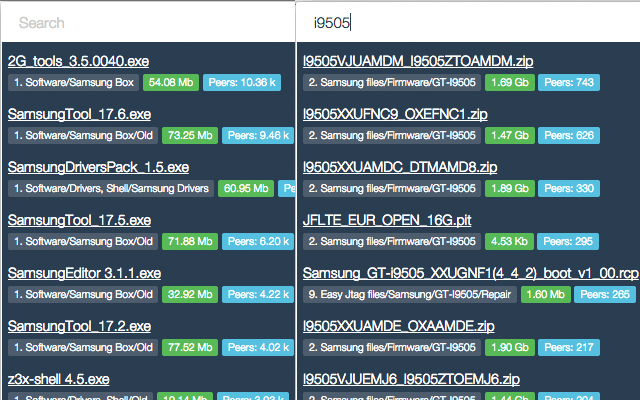This screenshot has height=400, width=640.
Task: Click the Peers: 10.36 k badge
Action: 242,82
